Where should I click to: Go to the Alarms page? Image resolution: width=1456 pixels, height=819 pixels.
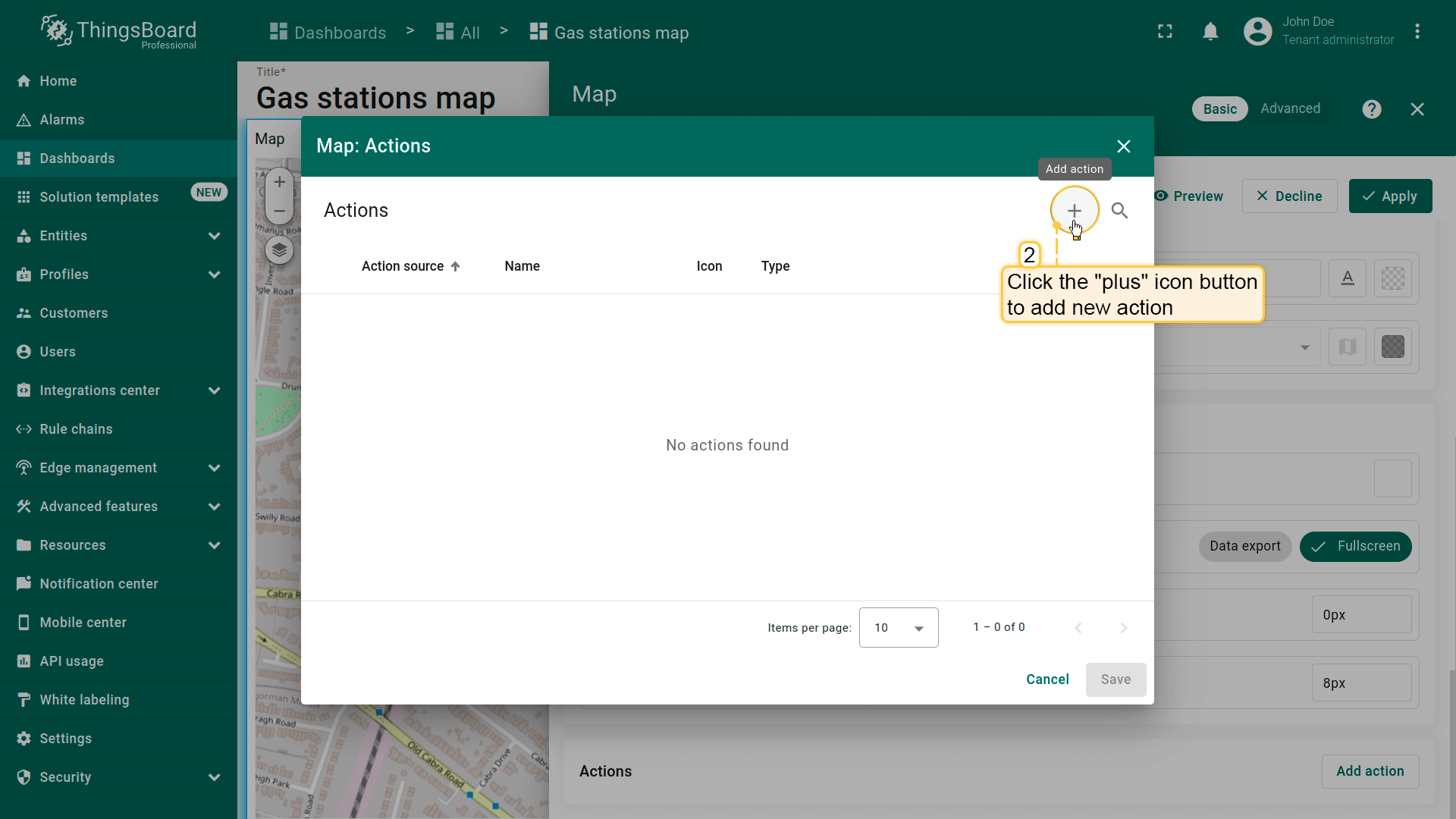(x=62, y=120)
